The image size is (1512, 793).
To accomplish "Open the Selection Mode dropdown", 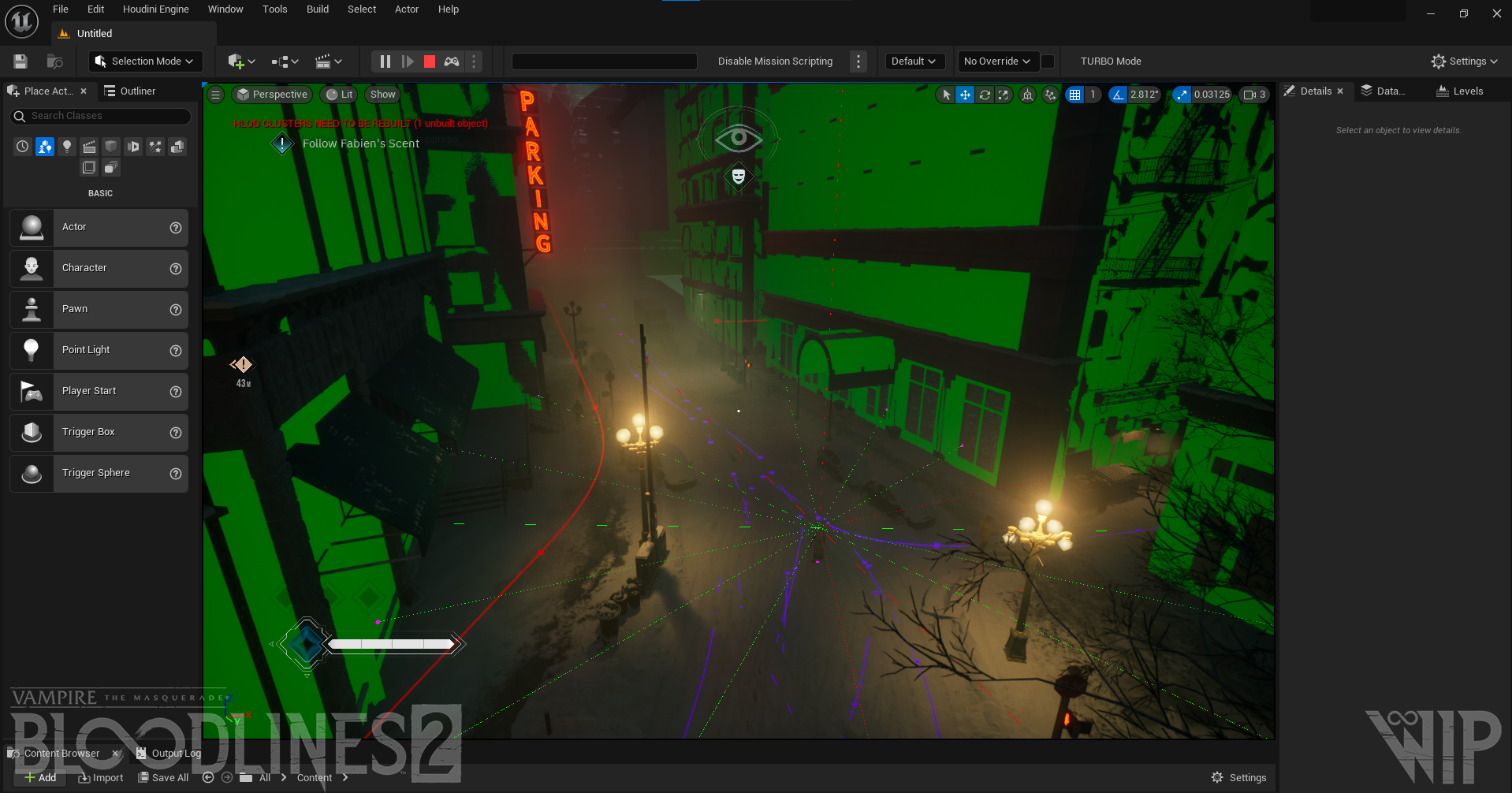I will [145, 61].
